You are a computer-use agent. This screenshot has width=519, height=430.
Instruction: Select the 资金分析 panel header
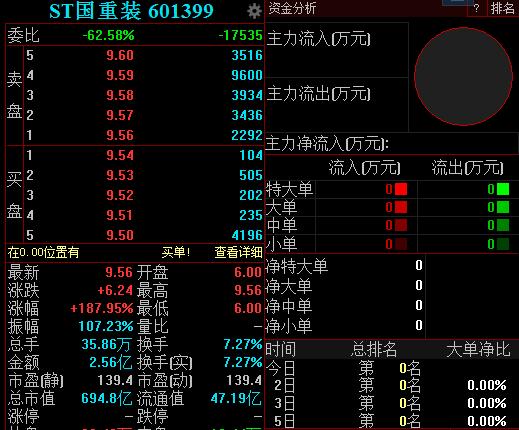(292, 8)
